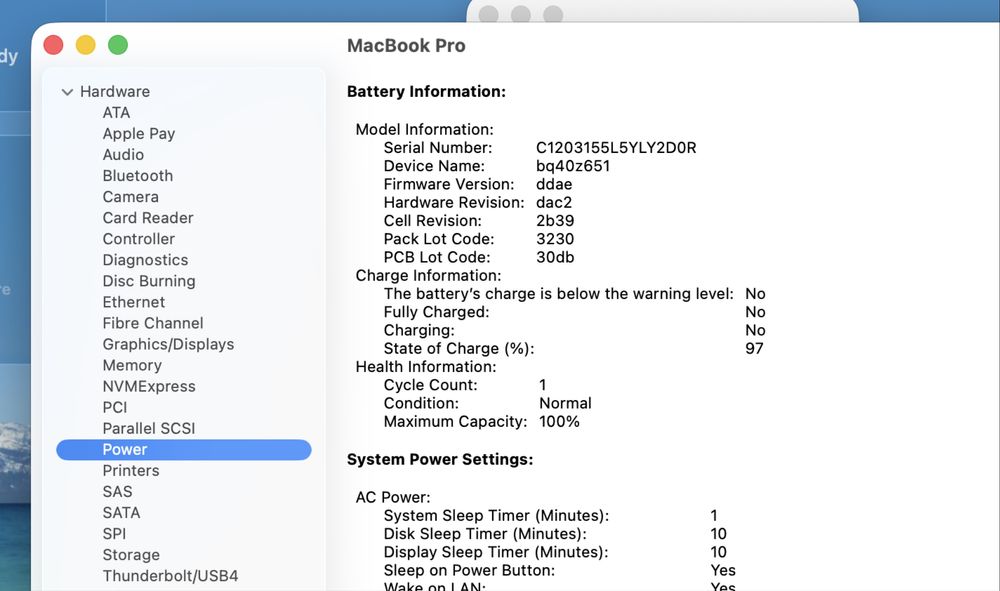Minimize the window with the yellow button
This screenshot has width=1000, height=591.
(85, 45)
